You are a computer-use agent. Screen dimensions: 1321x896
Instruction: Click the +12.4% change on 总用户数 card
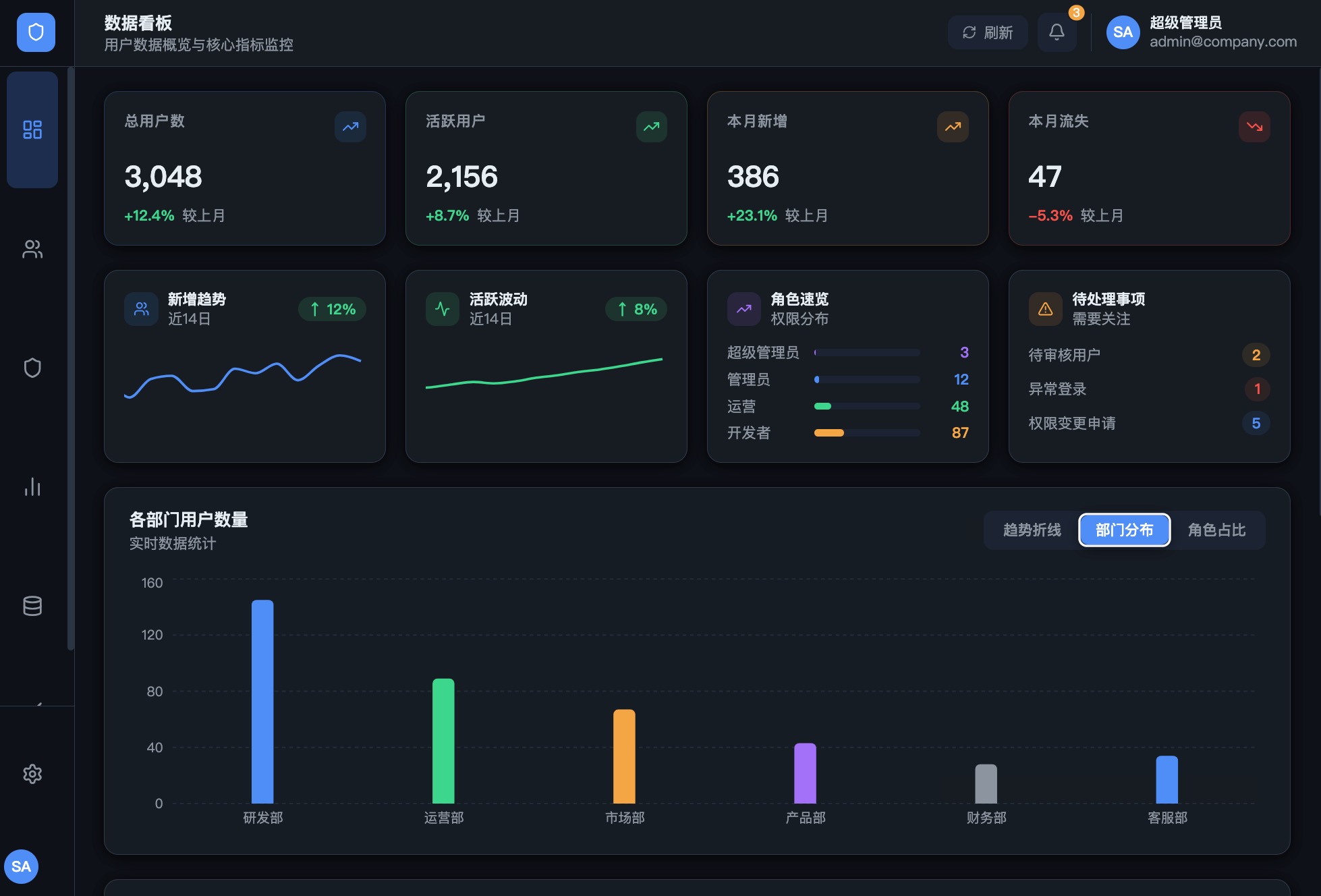149,216
